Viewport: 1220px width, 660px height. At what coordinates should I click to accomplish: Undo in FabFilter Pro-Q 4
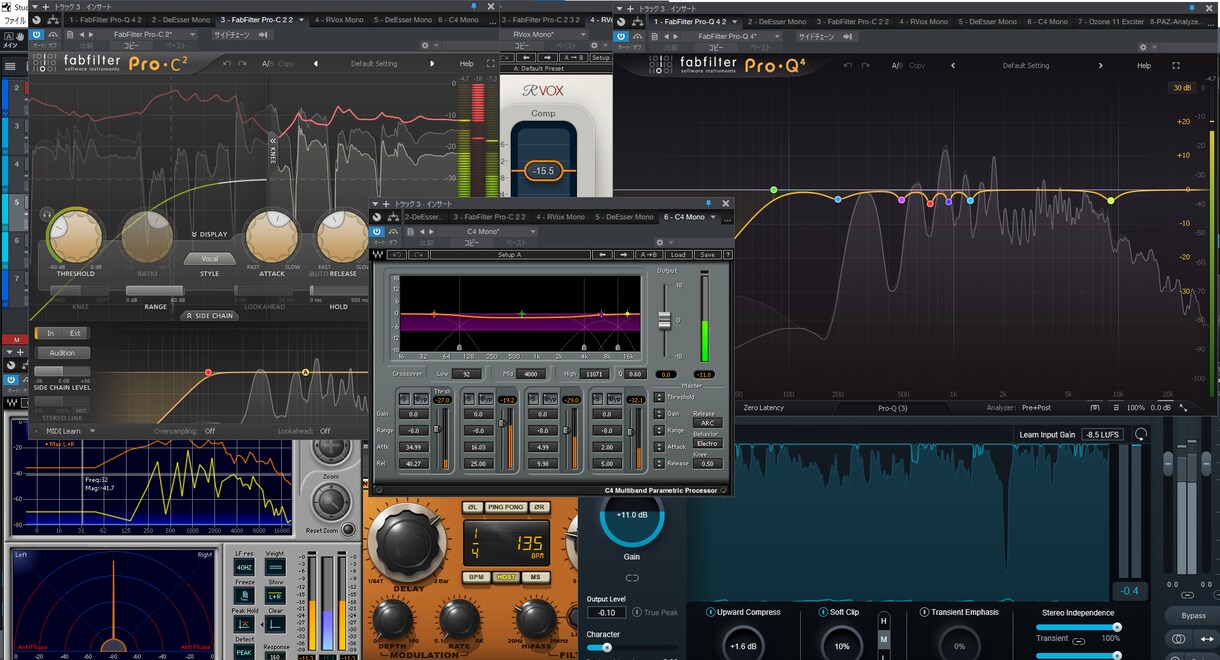[849, 66]
